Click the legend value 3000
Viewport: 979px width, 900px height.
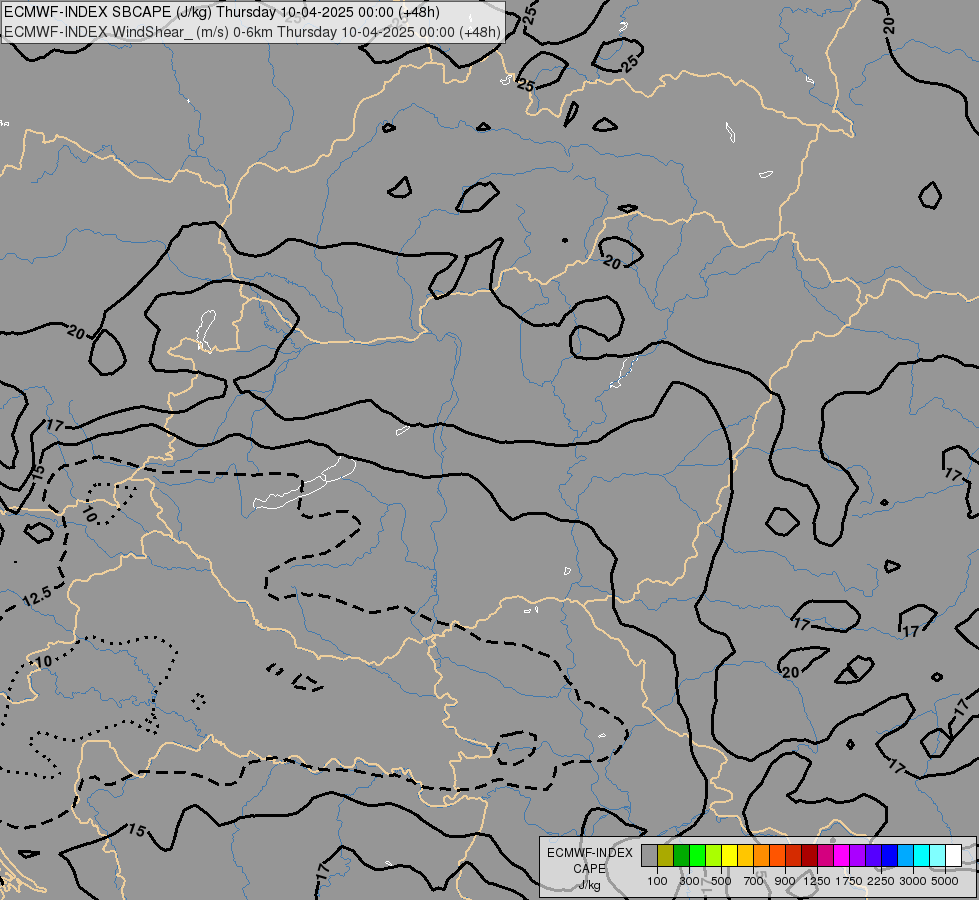coord(913,881)
